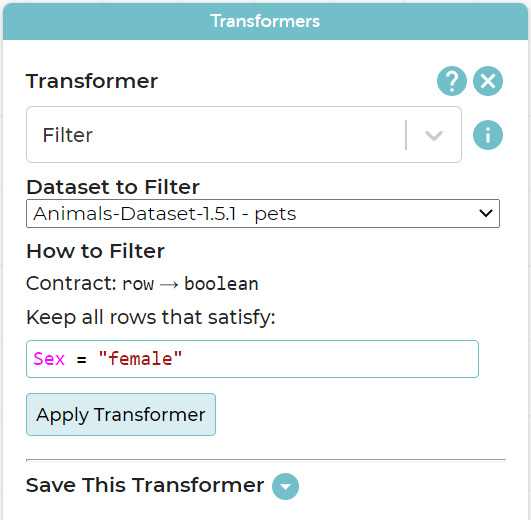Click the Sex attribute in the expression
This screenshot has height=520, width=531.
(49, 359)
